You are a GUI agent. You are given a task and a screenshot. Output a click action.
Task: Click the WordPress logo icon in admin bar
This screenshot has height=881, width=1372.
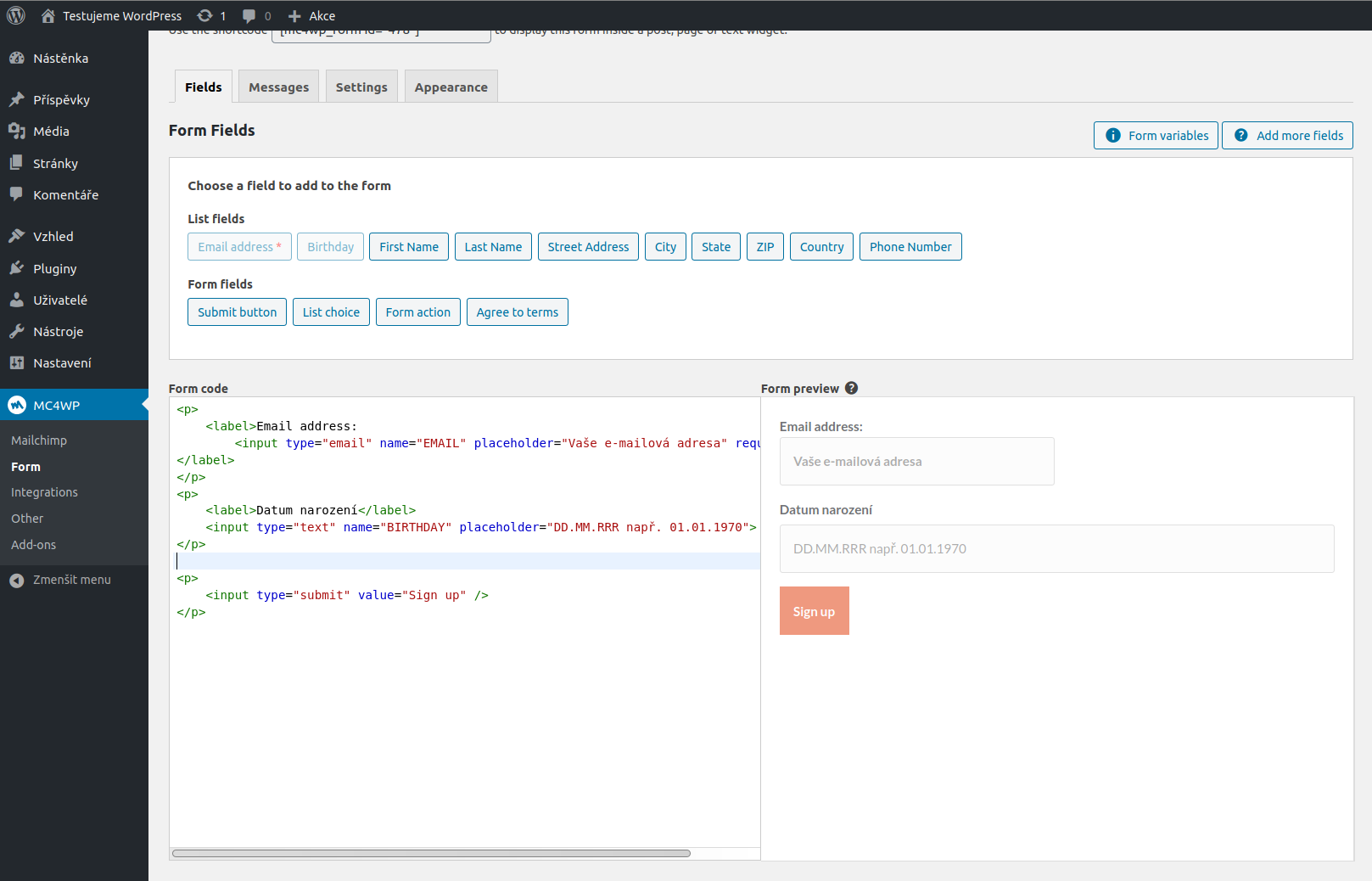coord(15,15)
